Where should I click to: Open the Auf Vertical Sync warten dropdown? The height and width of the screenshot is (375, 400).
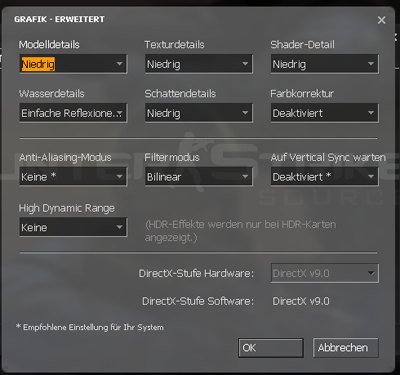click(x=325, y=176)
